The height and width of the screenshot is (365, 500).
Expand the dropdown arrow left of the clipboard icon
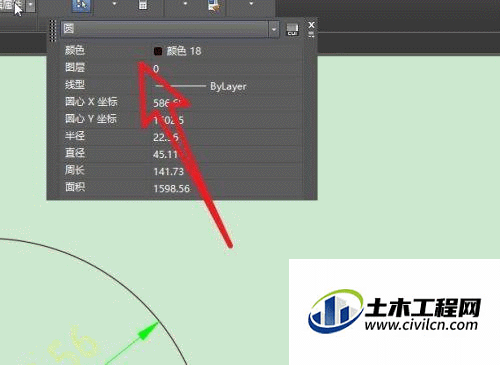[185, 4]
